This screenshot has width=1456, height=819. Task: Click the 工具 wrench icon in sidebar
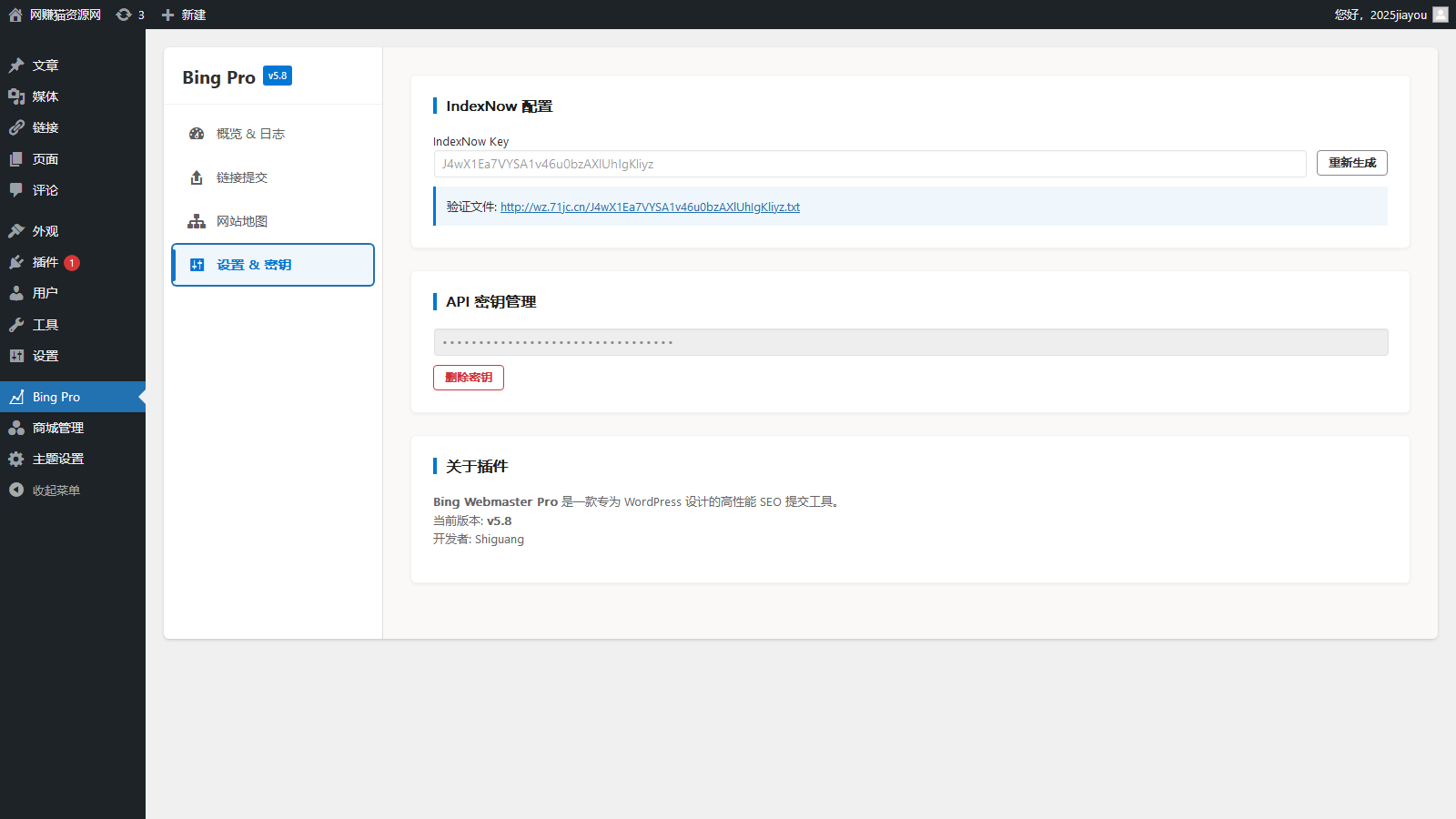click(x=16, y=325)
